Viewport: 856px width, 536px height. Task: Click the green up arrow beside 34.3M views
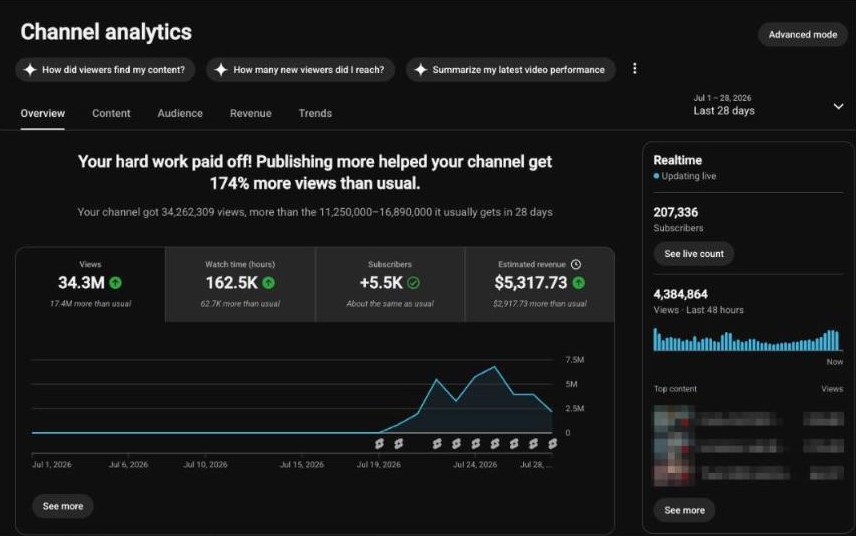[x=115, y=283]
